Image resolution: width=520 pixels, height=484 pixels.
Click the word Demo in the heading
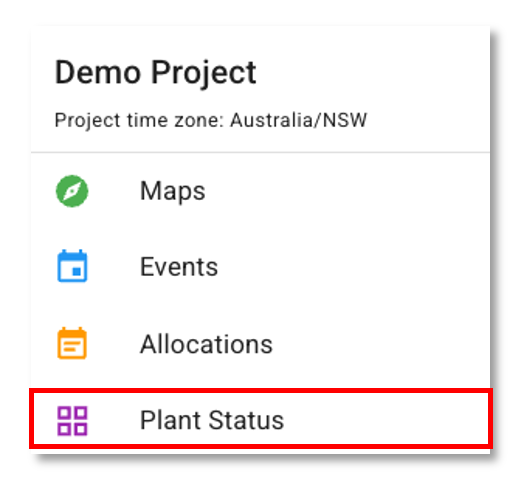click(98, 73)
